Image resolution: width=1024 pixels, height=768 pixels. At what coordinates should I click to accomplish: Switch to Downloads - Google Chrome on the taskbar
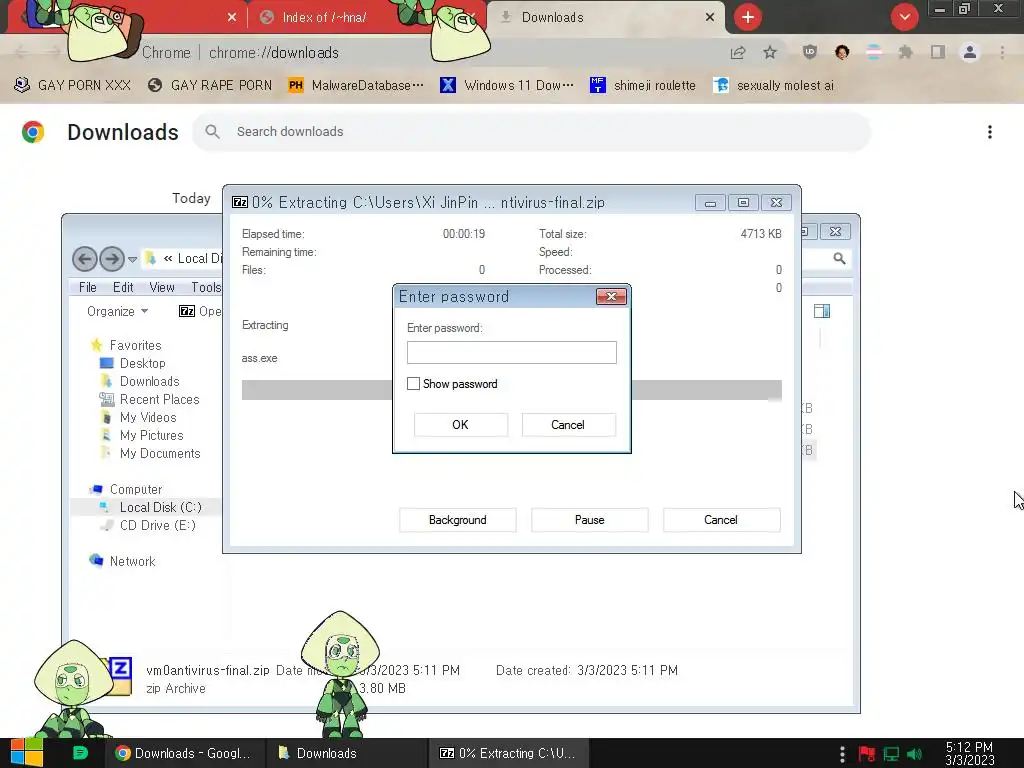[184, 753]
